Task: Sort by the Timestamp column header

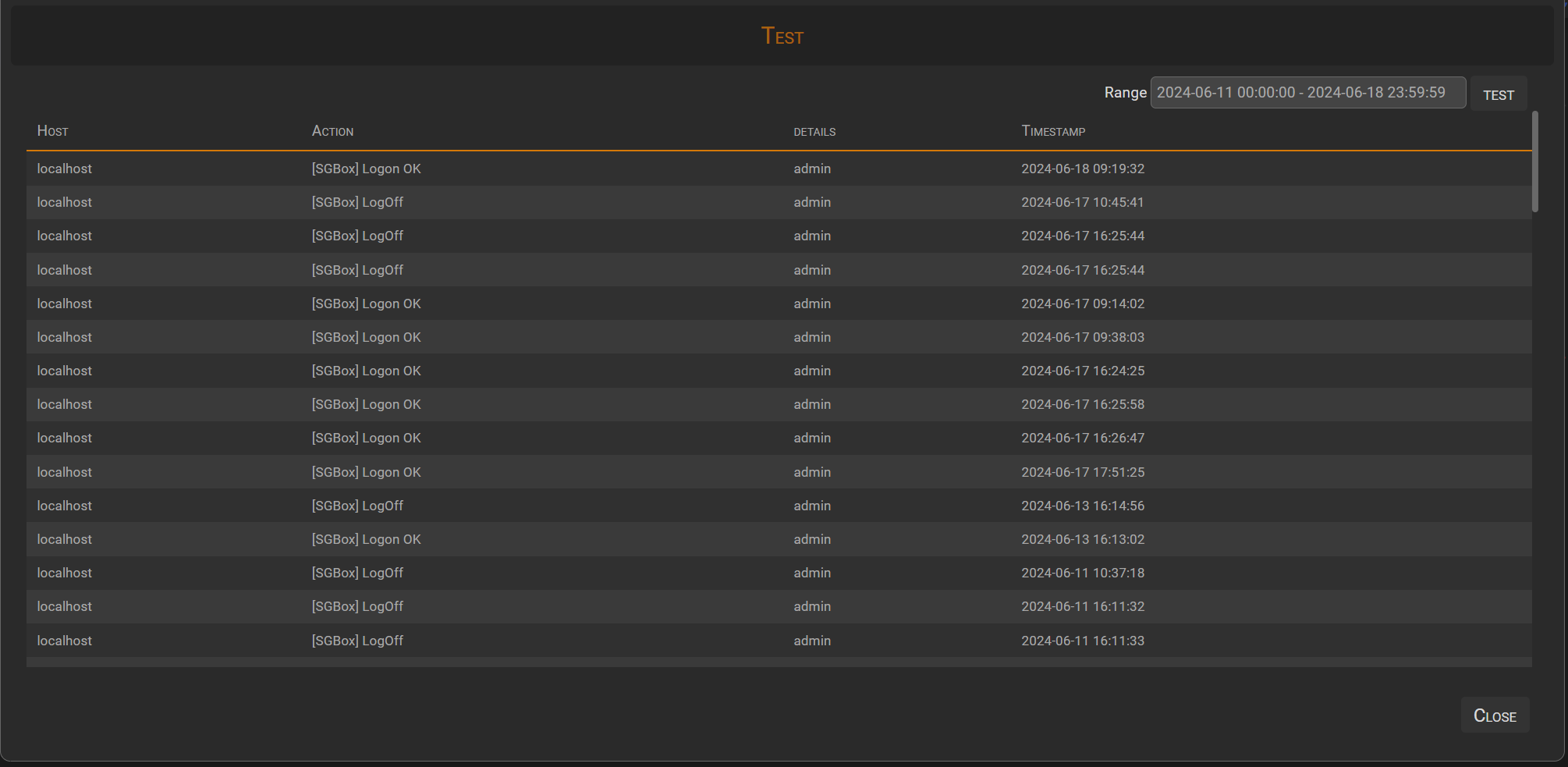Action: coord(1053,131)
